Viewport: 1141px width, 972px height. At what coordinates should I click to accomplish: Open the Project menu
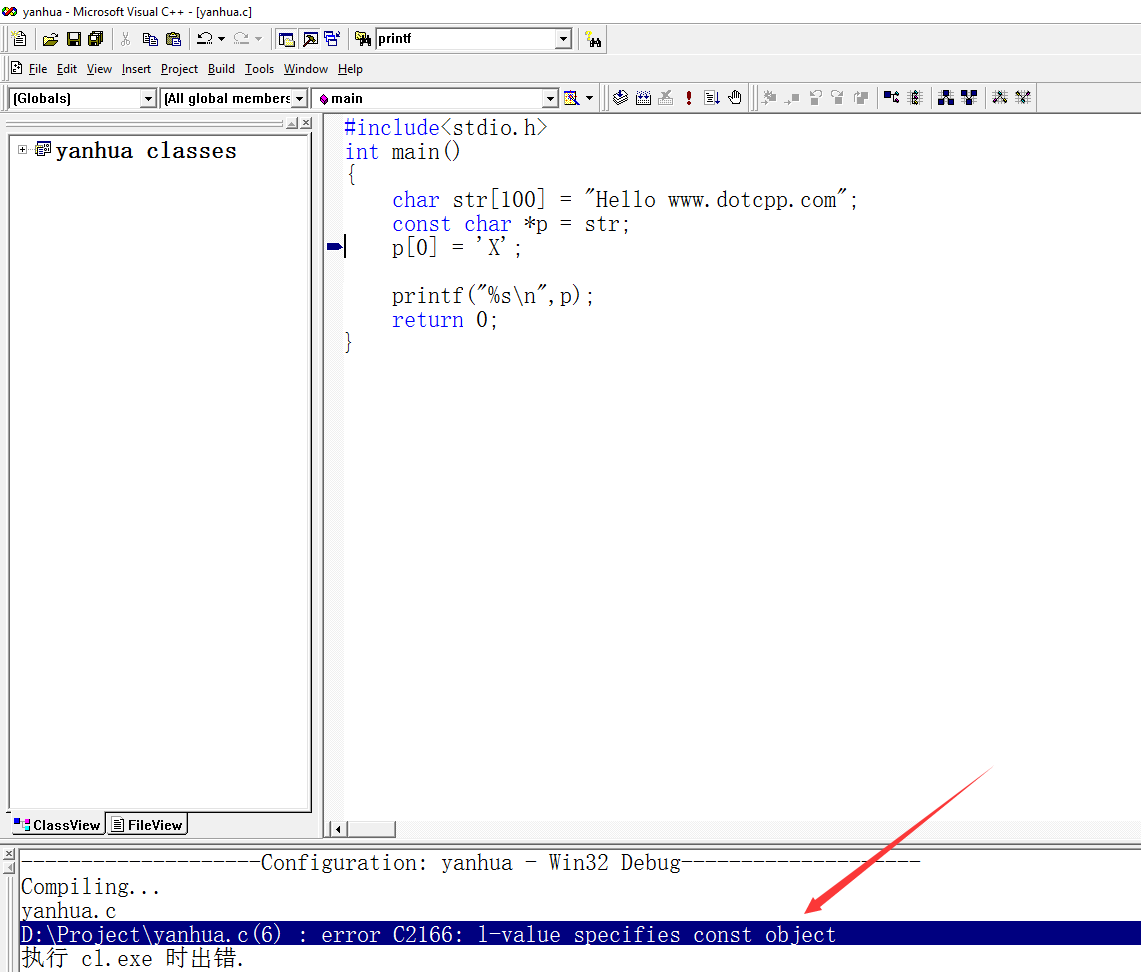pos(179,69)
